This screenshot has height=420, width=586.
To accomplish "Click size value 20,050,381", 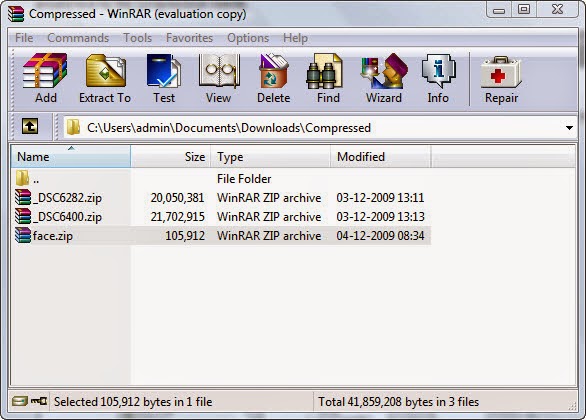I will tap(178, 198).
